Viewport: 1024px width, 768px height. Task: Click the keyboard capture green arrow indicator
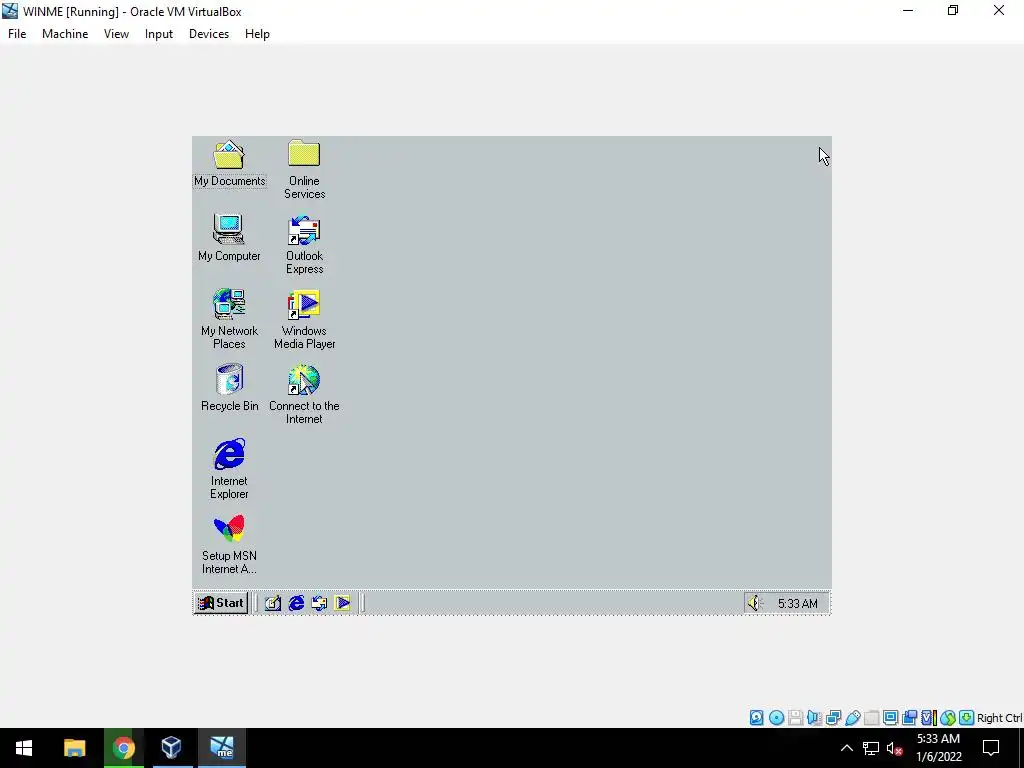[967, 718]
